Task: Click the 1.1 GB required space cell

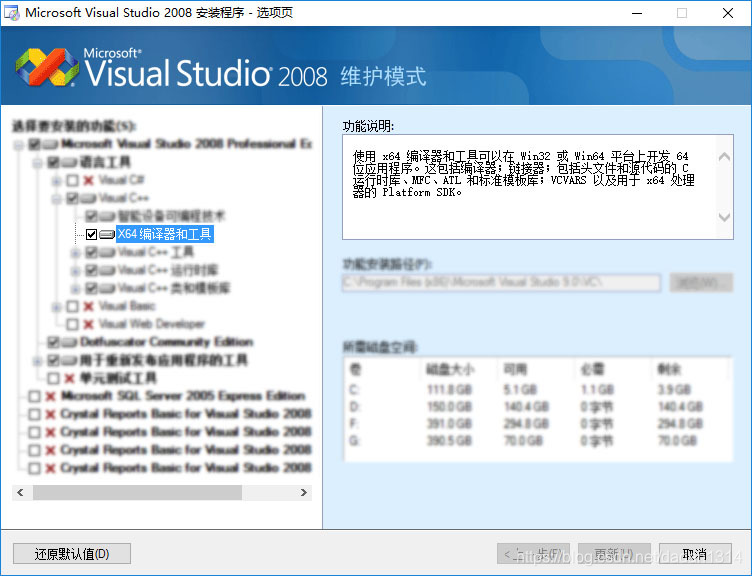Action: [597, 389]
